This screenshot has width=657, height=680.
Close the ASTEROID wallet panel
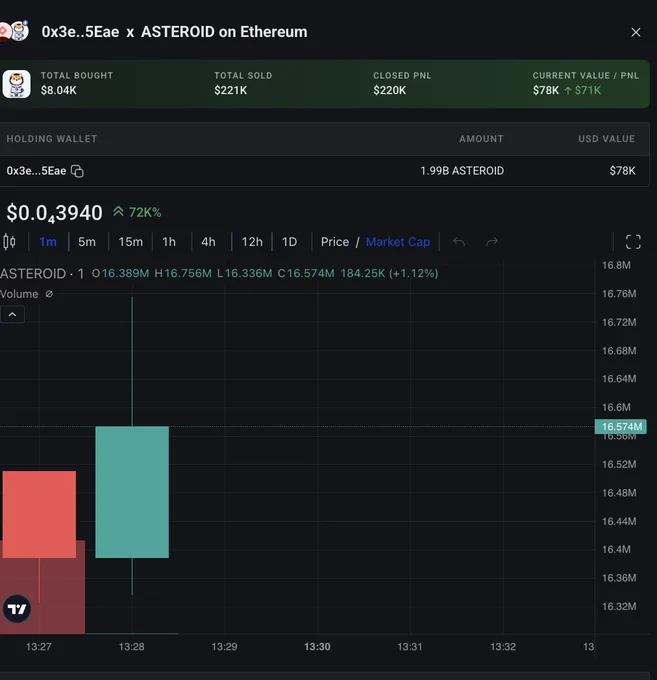click(635, 33)
